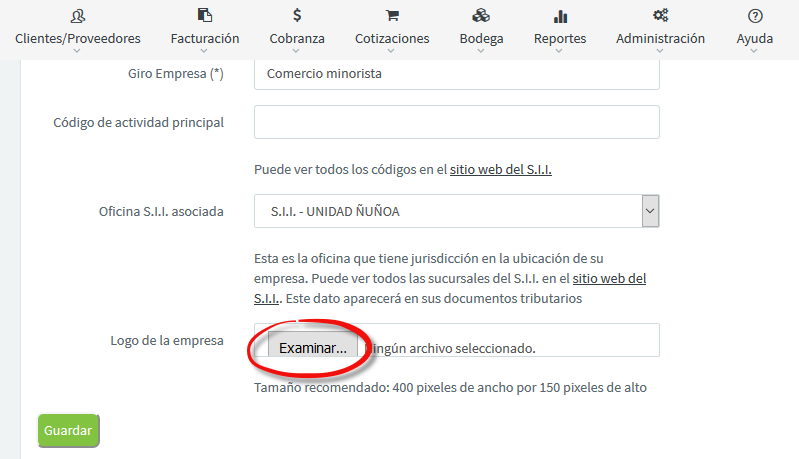This screenshot has height=459, width=799.
Task: Click the Cotizaciones shopping cart icon
Action: point(392,16)
